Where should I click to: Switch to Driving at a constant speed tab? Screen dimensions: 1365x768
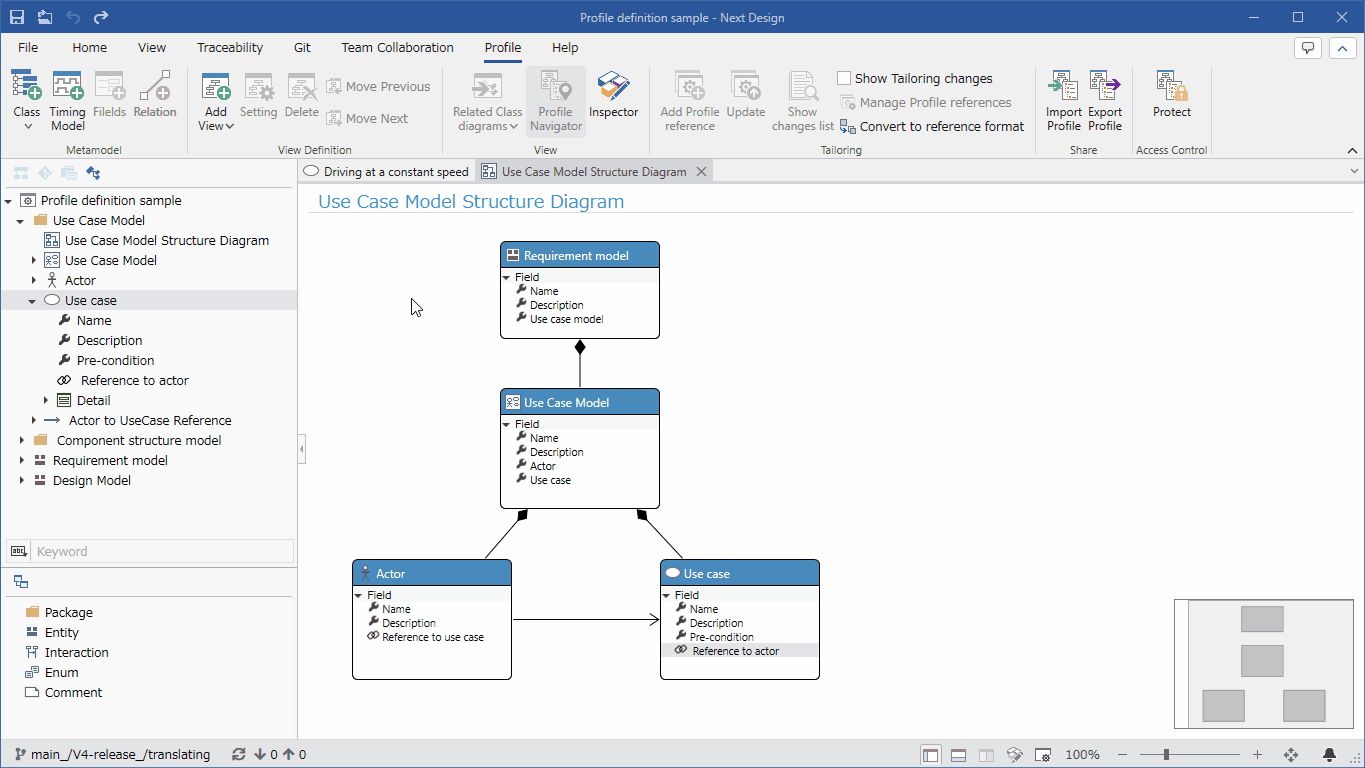(x=386, y=172)
